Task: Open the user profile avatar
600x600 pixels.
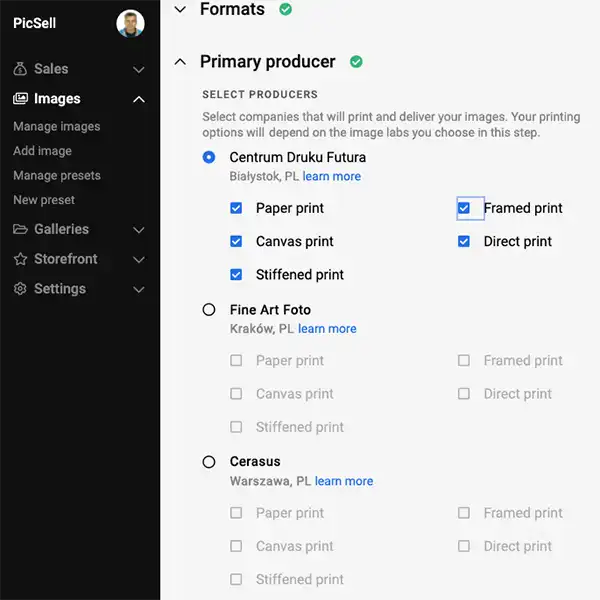Action: [x=130, y=23]
